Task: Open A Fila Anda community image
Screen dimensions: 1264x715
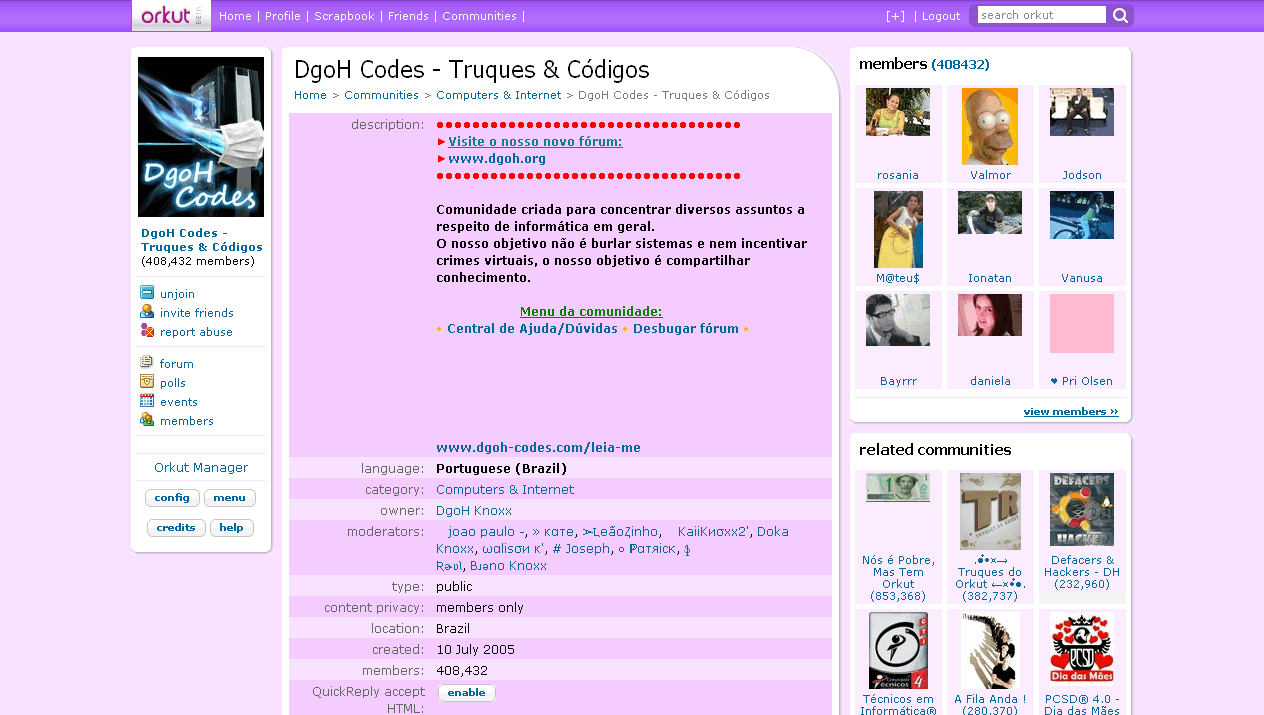Action: coord(990,651)
